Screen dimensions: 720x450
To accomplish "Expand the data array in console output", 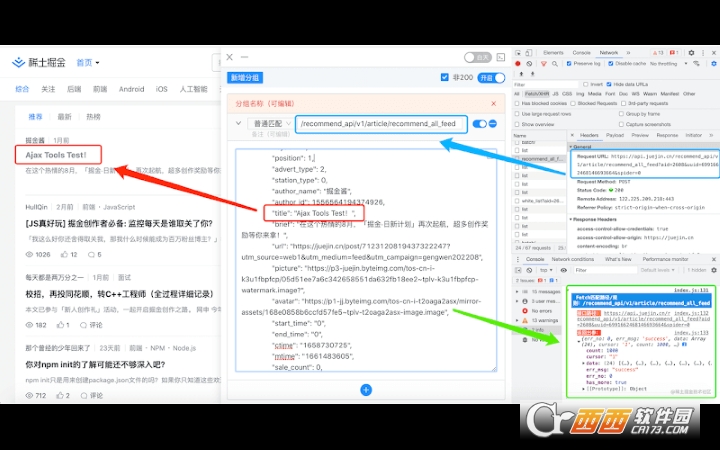I will click(584, 363).
